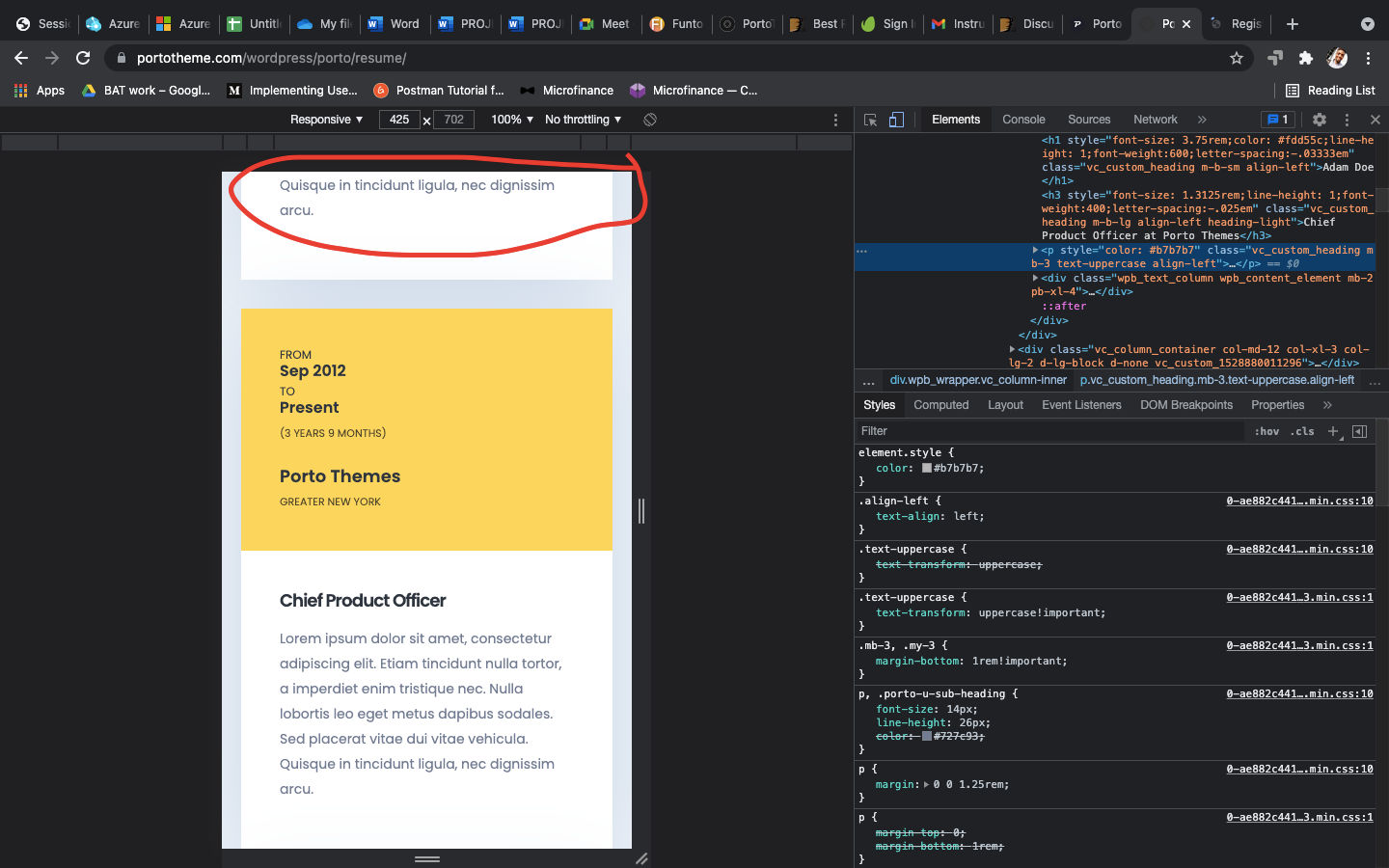Open the DOM Breakpoints tab
1389x868 pixels.
point(1186,405)
